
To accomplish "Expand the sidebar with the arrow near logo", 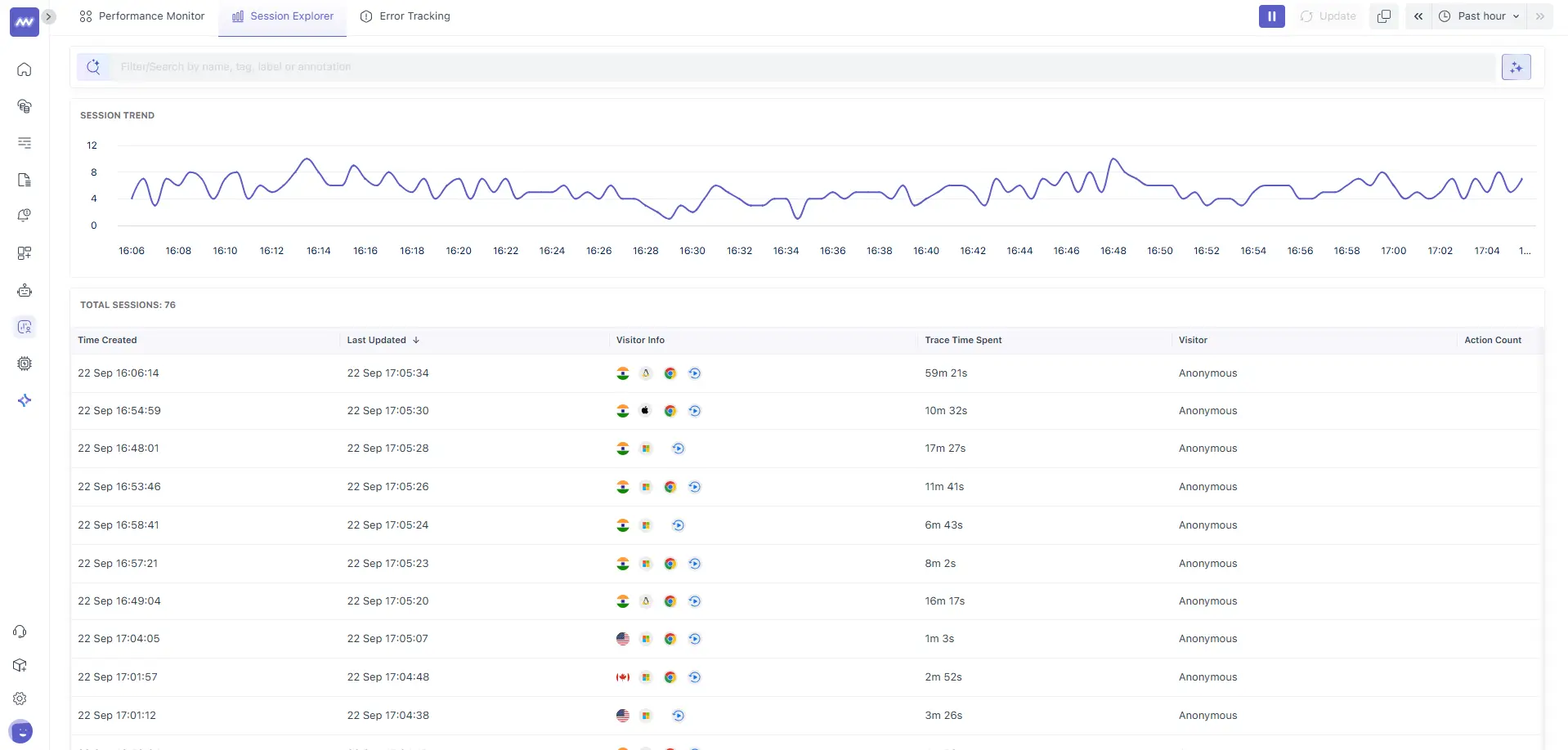I will pos(49,16).
